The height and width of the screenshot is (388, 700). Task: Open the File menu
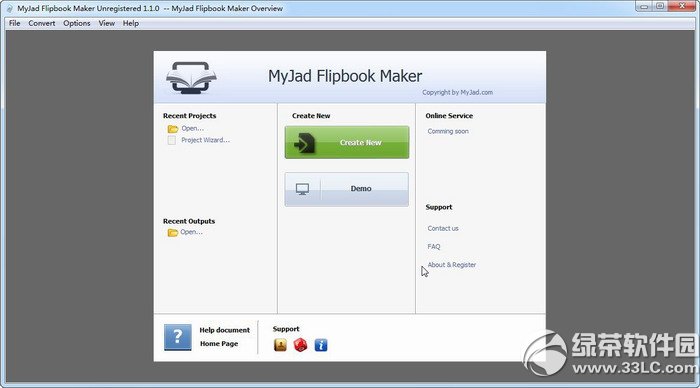pyautogui.click(x=14, y=23)
